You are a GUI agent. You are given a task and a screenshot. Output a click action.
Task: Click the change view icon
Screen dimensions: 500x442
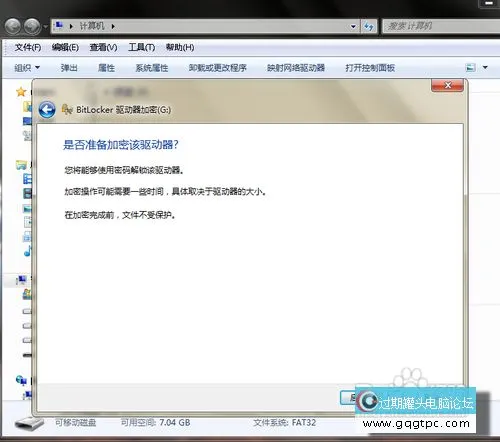tap(470, 68)
